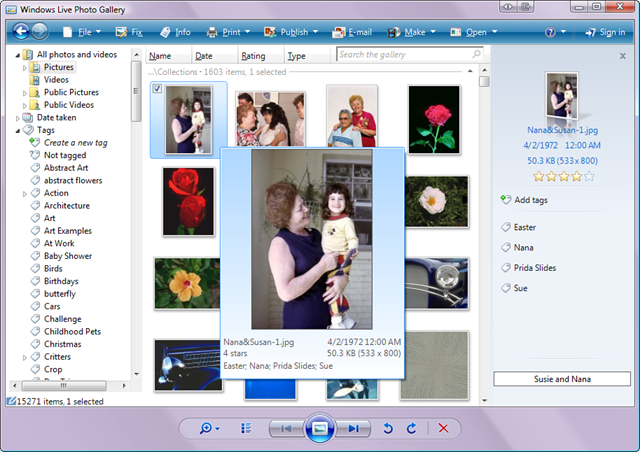Go to the next photo

(352, 429)
